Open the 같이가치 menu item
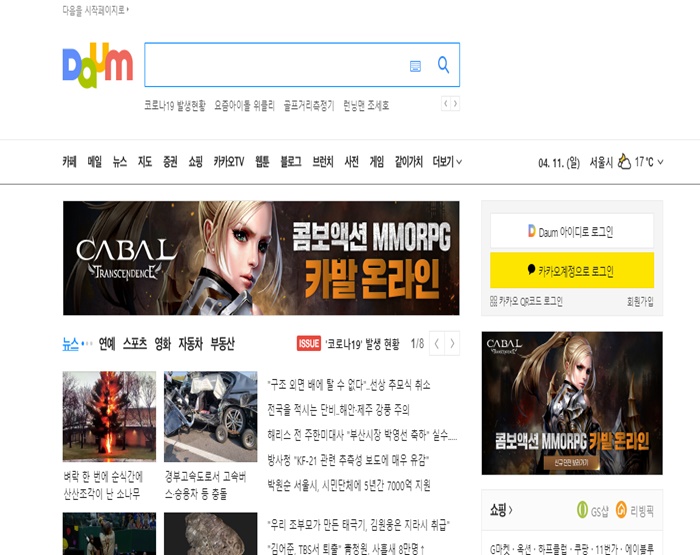 [408, 162]
